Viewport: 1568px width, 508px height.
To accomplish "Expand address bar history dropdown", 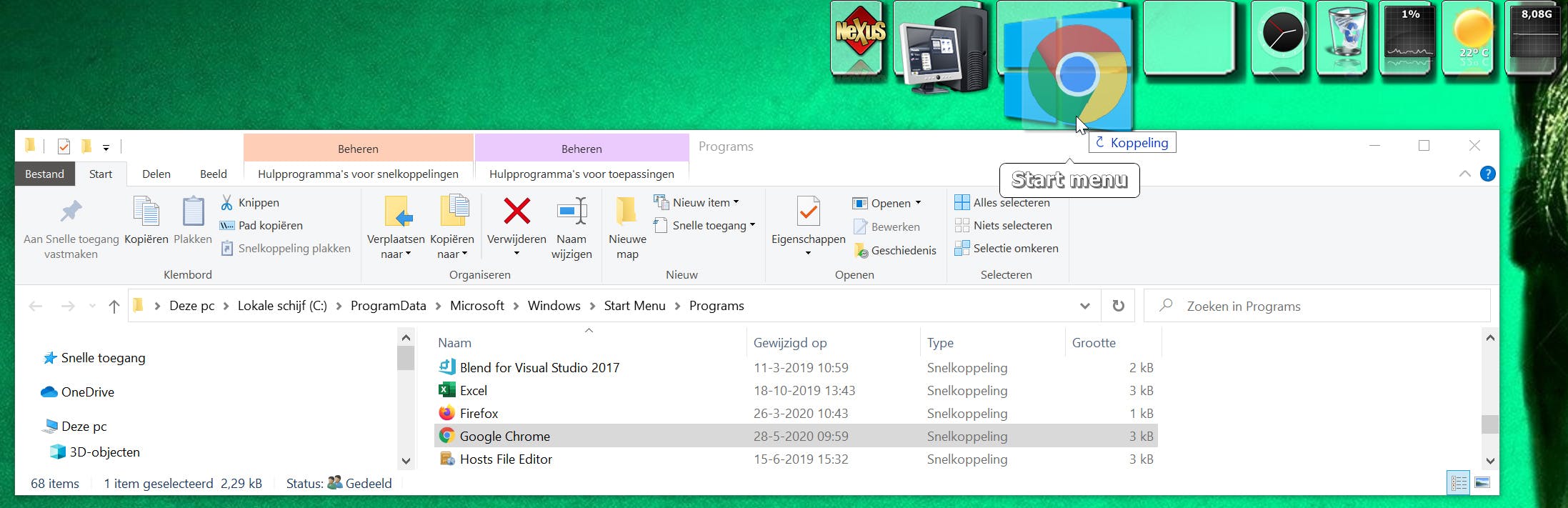I will [x=1084, y=306].
